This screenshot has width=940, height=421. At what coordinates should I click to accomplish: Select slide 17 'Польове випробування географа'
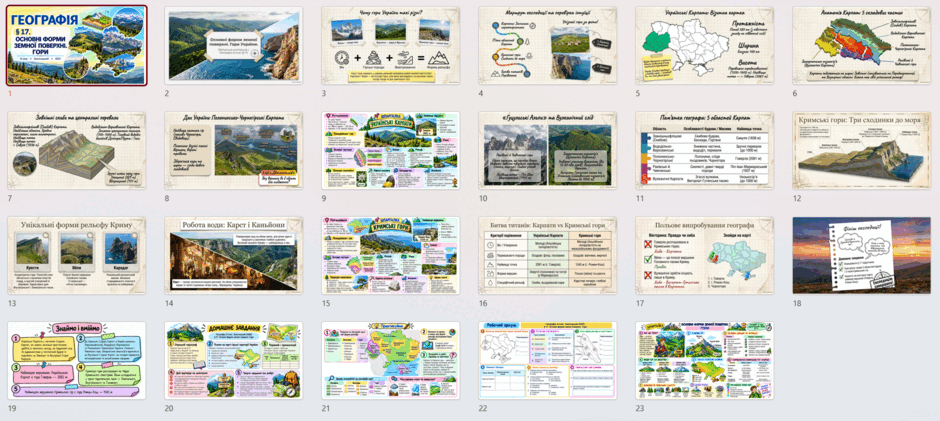click(x=705, y=255)
